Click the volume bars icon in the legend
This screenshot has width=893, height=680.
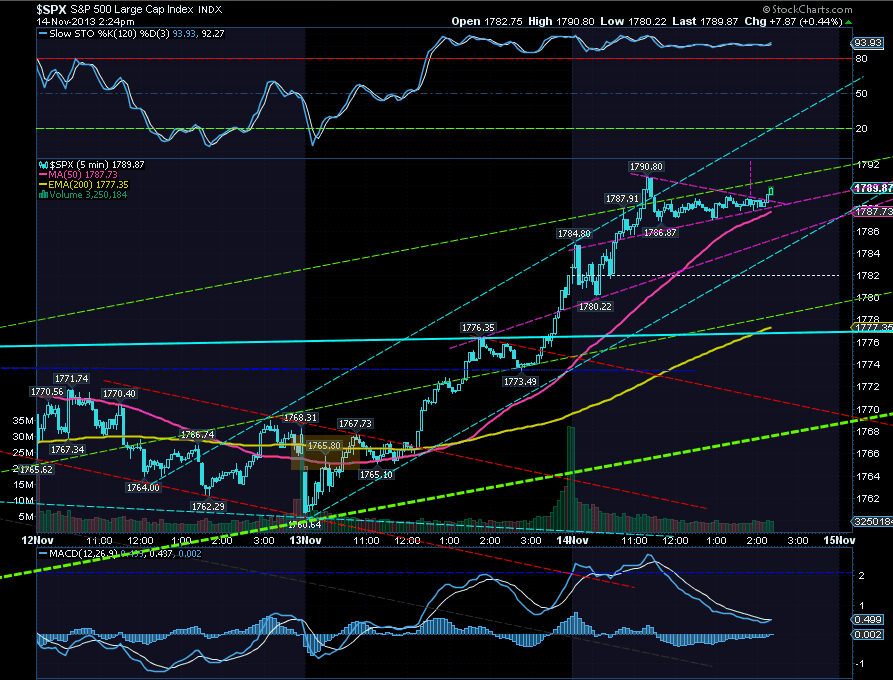click(x=43, y=195)
